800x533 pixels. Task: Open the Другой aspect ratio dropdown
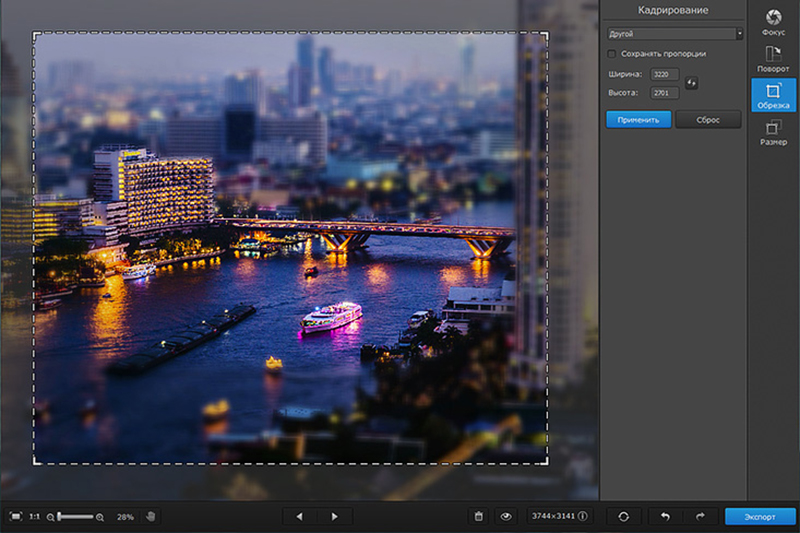tap(674, 34)
